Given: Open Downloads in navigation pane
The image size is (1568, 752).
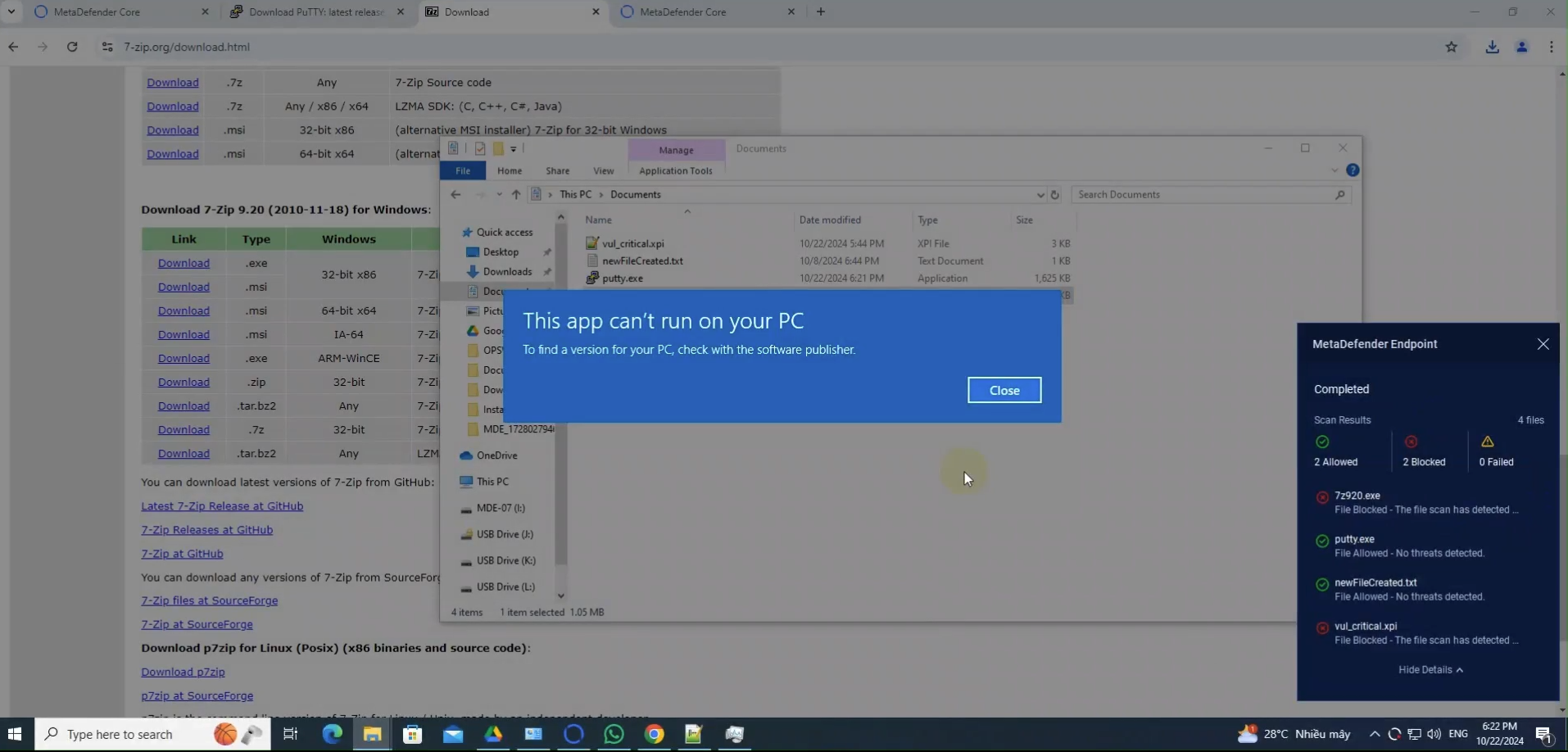Looking at the screenshot, I should point(506,271).
